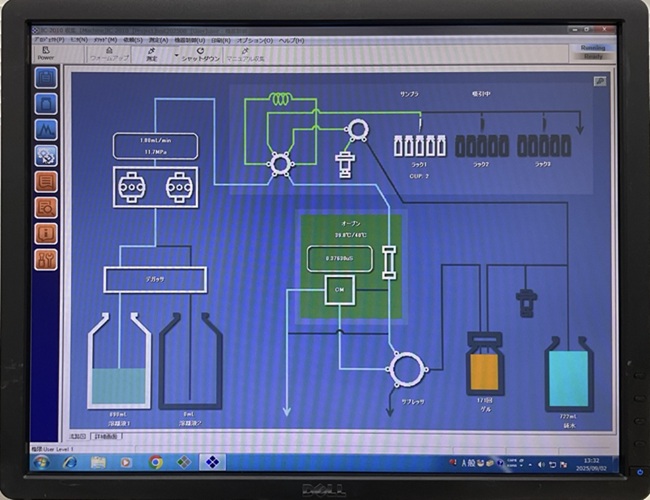Open Chrome from the Windows taskbar
650x500 pixels.
click(156, 462)
